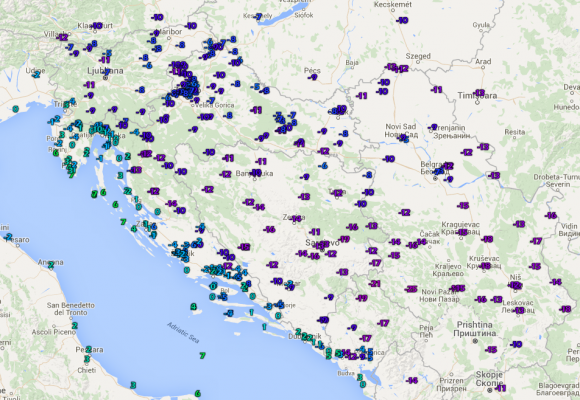Viewport: 580px width, 400px height.
Task: Click the green 4 marker west of the Adriatic Sea label
Action: click(x=193, y=306)
